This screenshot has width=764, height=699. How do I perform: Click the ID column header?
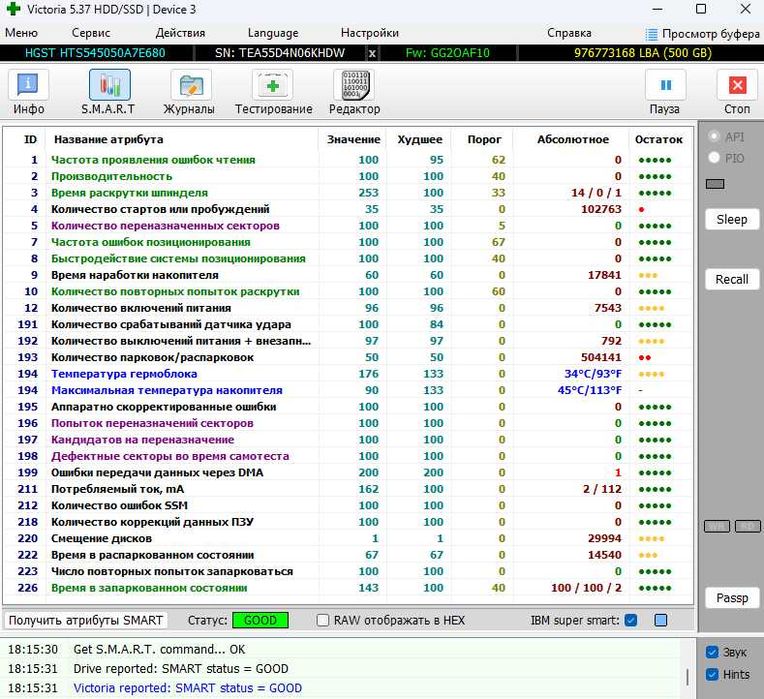tap(30, 139)
